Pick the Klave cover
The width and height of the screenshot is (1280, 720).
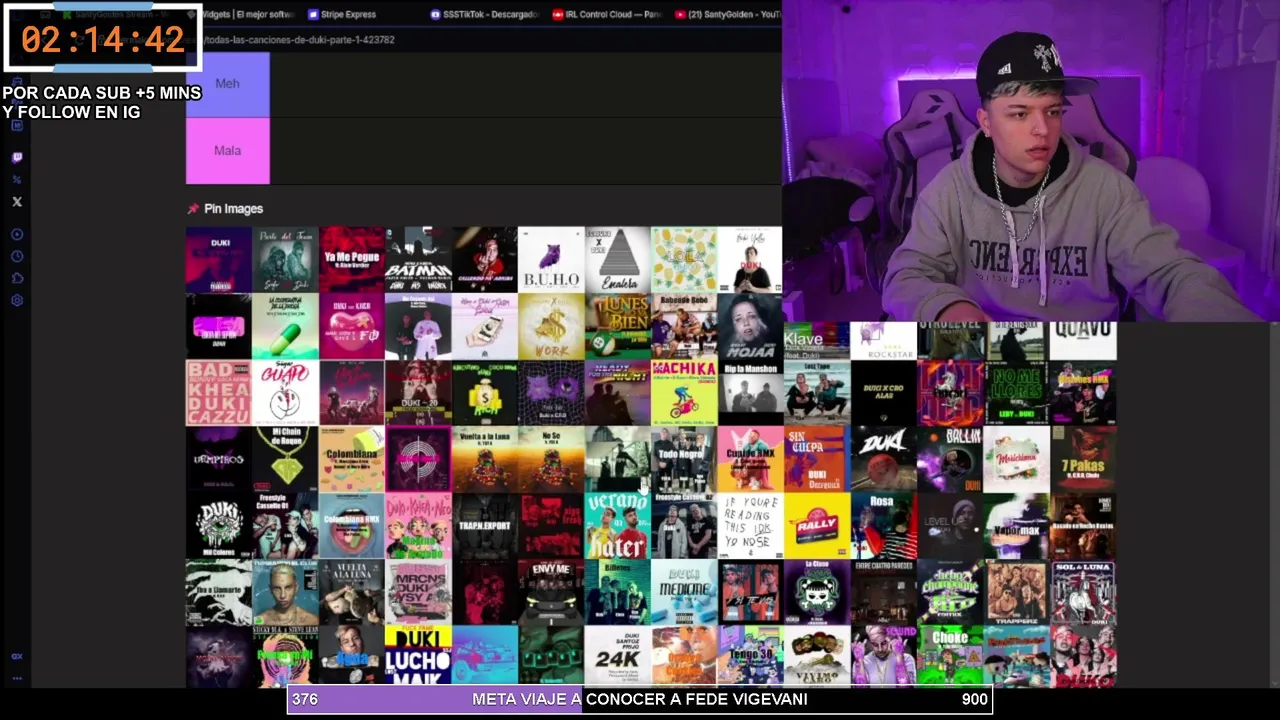(816, 341)
